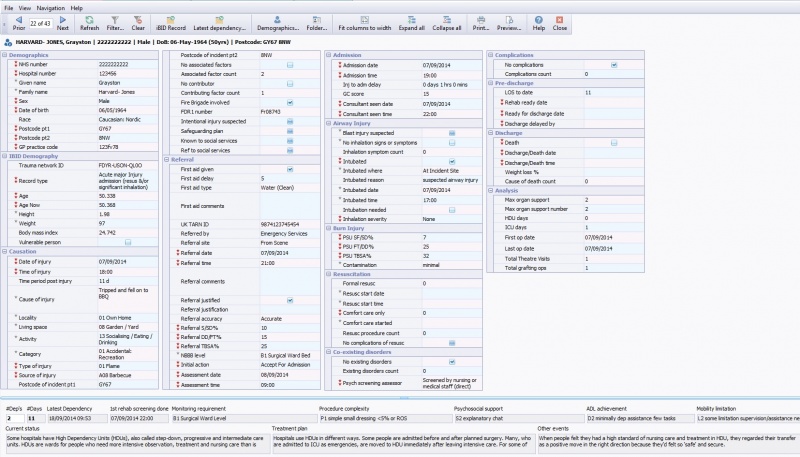Select the NBBB level value
This screenshot has height=457, width=800.
290,355
